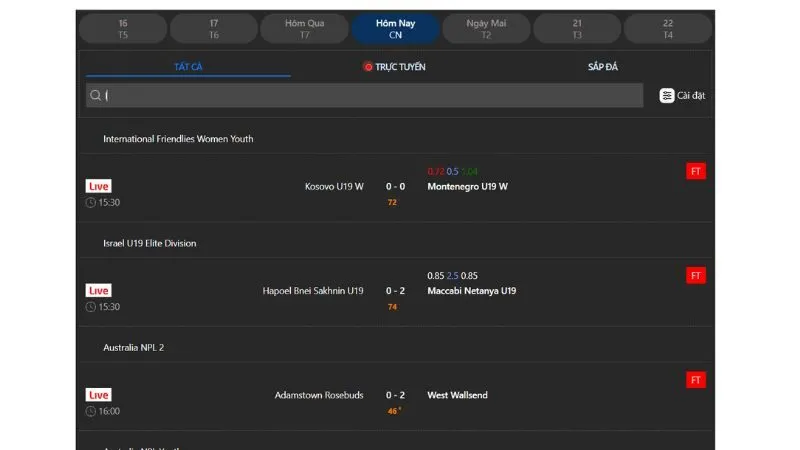Click FT badge on Maccabi Netanya row
This screenshot has width=800, height=450.
click(x=696, y=276)
